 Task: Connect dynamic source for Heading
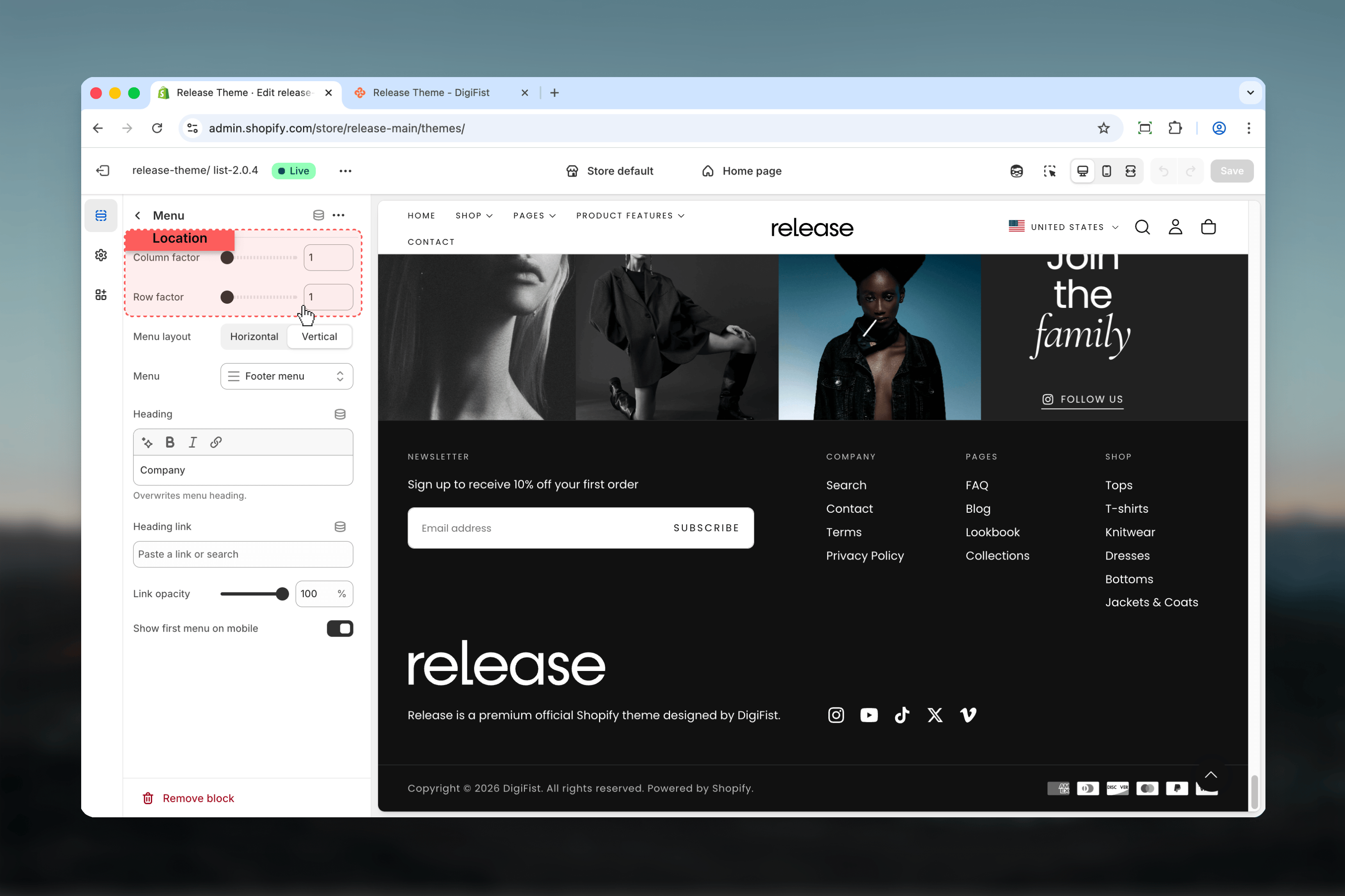tap(340, 414)
